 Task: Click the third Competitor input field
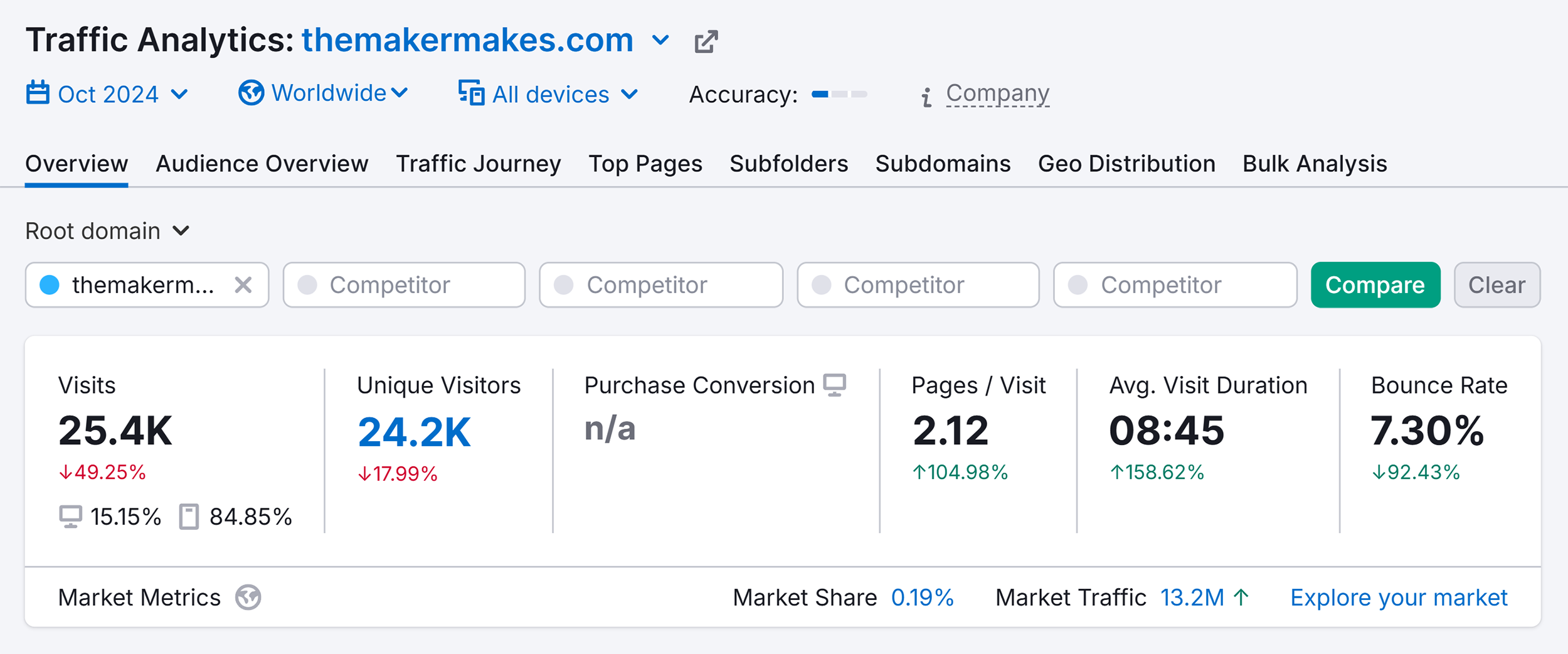click(918, 285)
